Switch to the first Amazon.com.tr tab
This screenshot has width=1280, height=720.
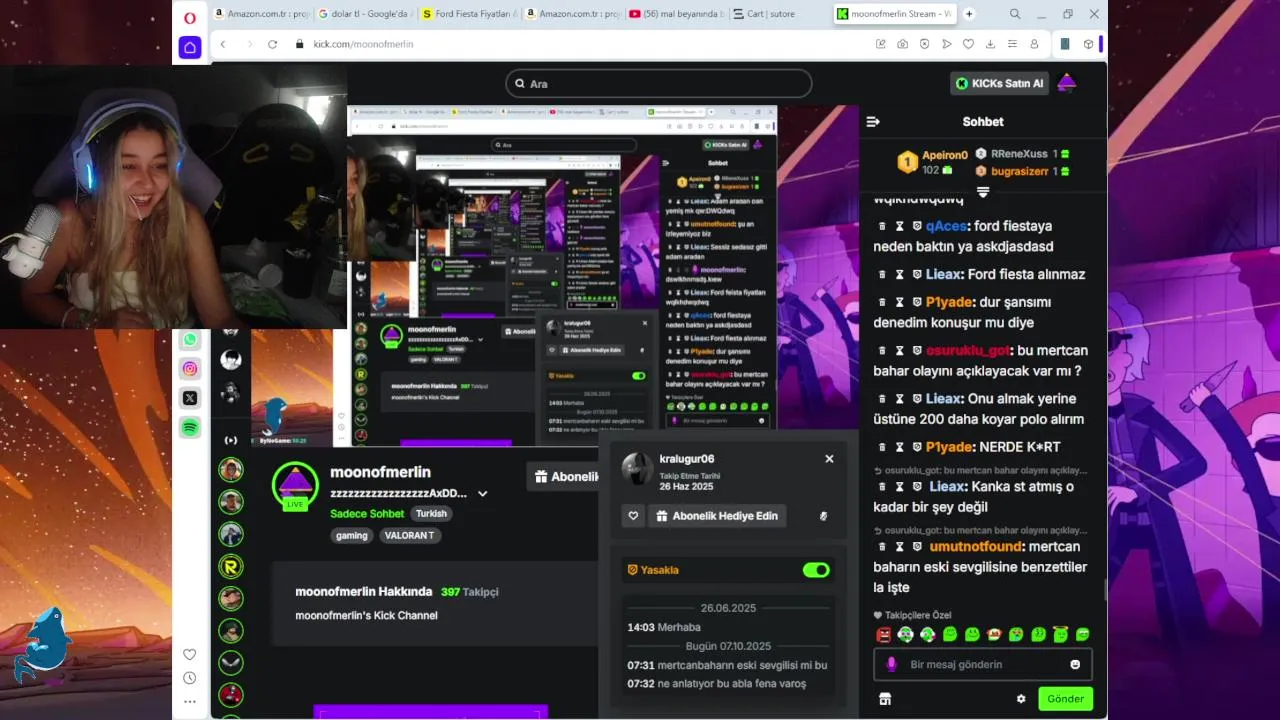(260, 14)
